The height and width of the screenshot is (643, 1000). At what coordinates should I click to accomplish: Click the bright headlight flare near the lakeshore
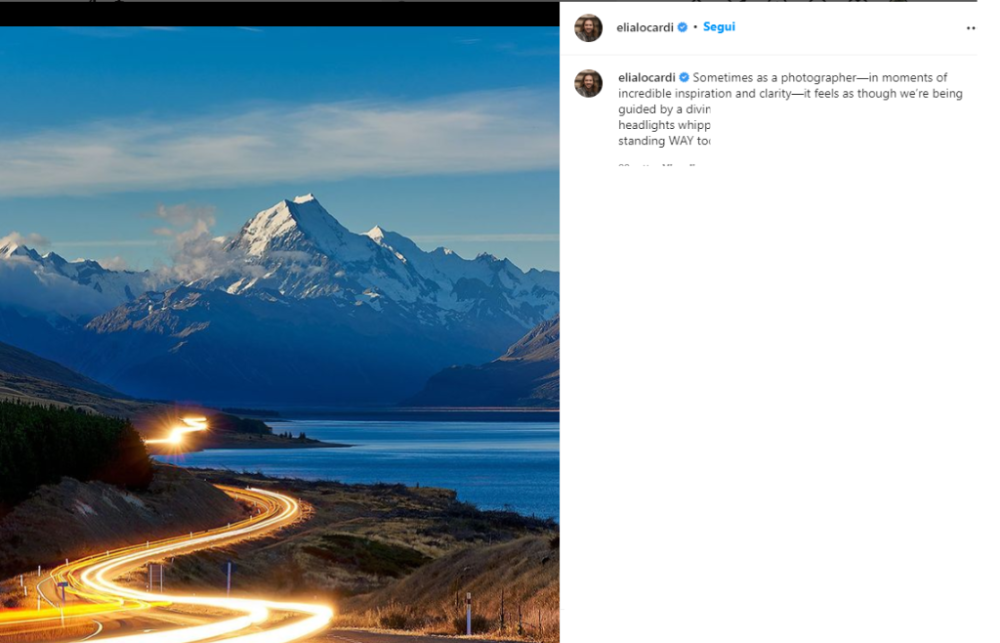click(179, 431)
